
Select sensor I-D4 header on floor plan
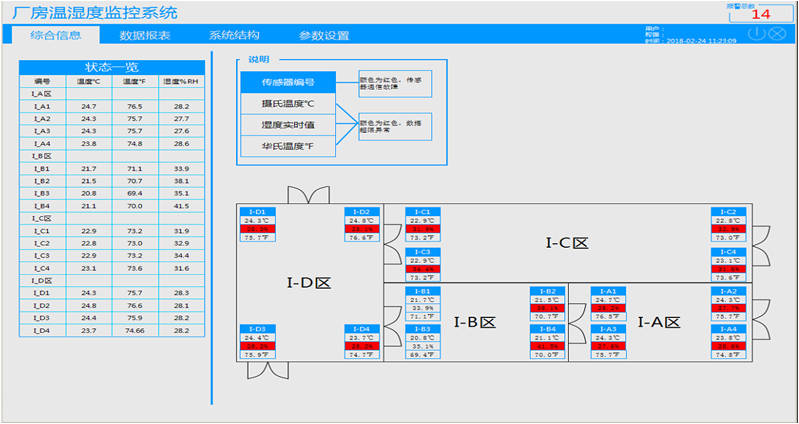coord(362,329)
